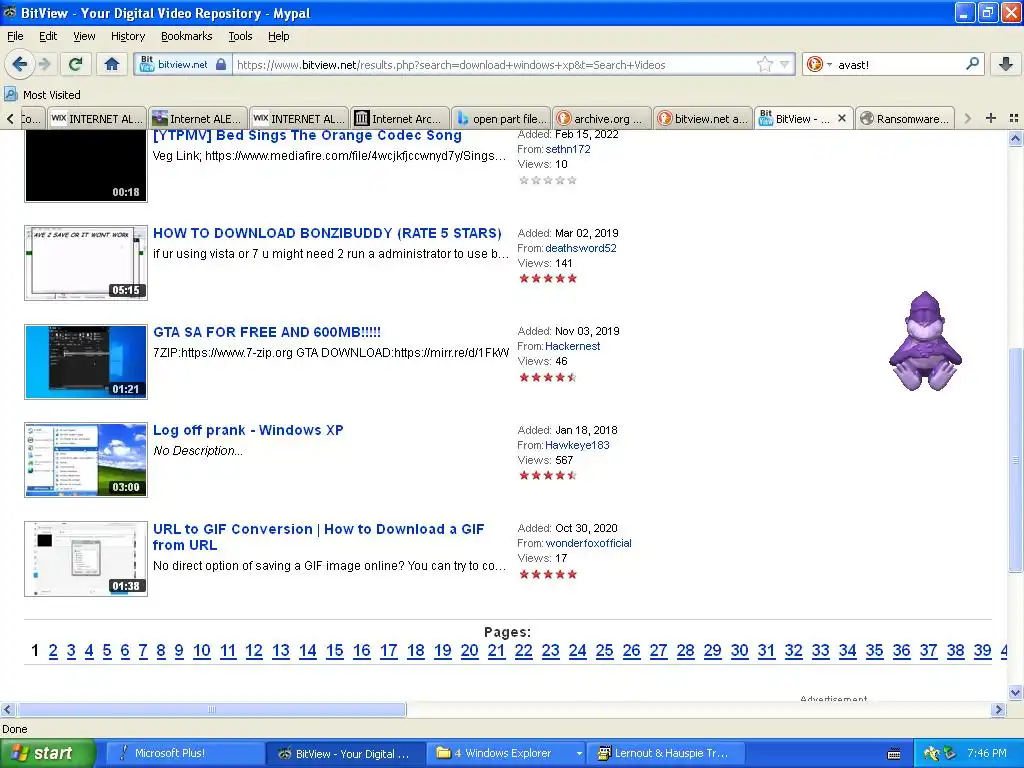This screenshot has width=1024, height=768.
Task: Go to results page 10
Action: click(202, 650)
